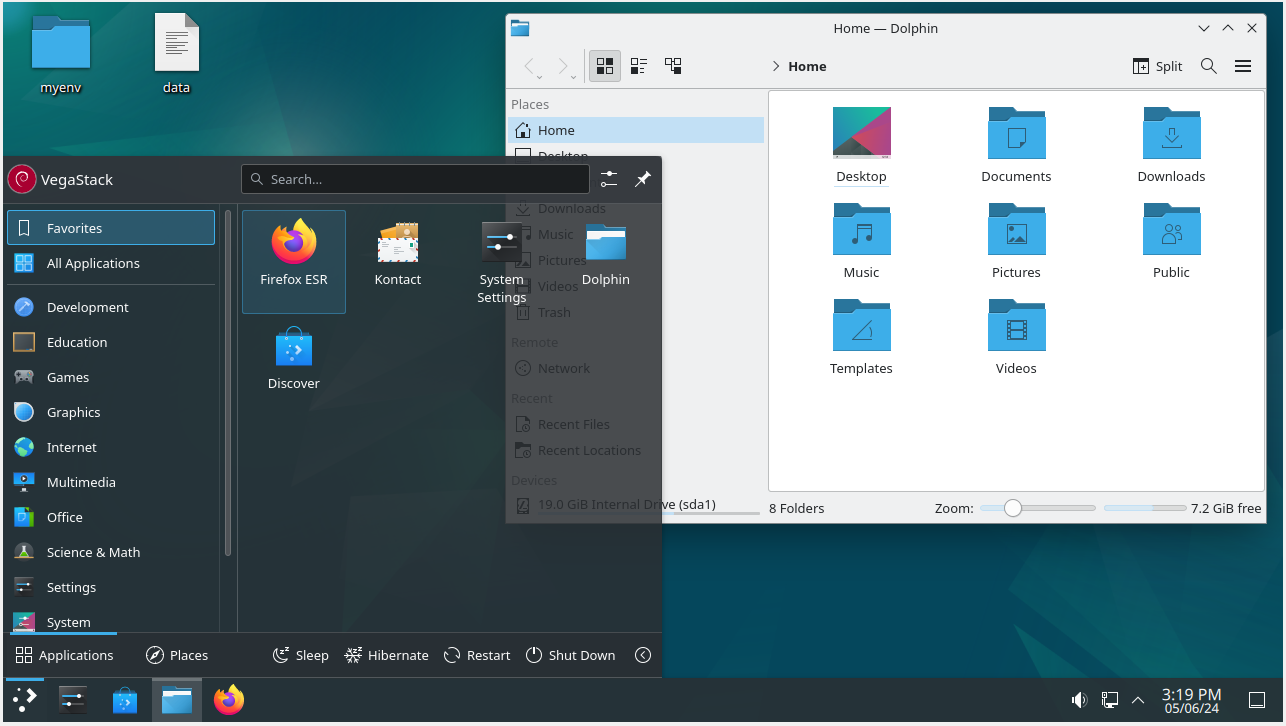
Task: Pin the launcher open with the pin icon
Action: pos(642,179)
